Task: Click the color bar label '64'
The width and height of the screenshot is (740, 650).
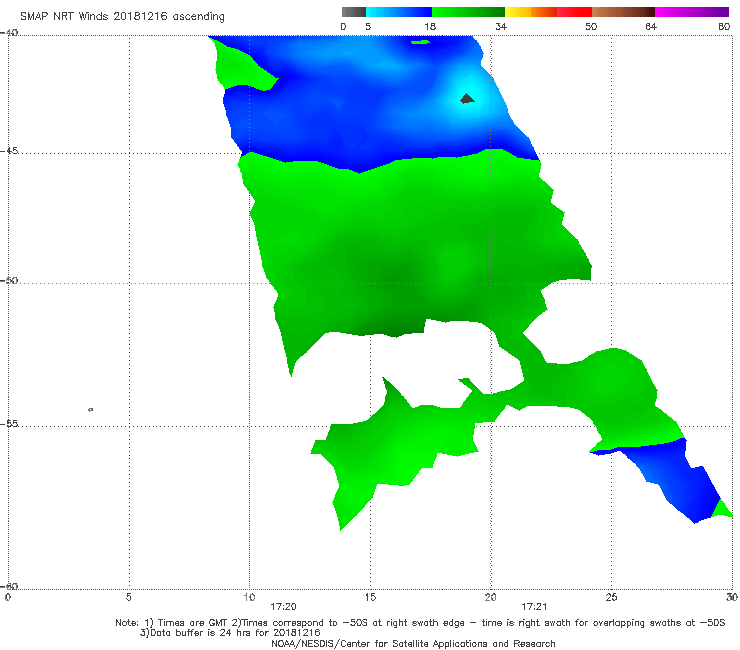Action: [x=651, y=26]
